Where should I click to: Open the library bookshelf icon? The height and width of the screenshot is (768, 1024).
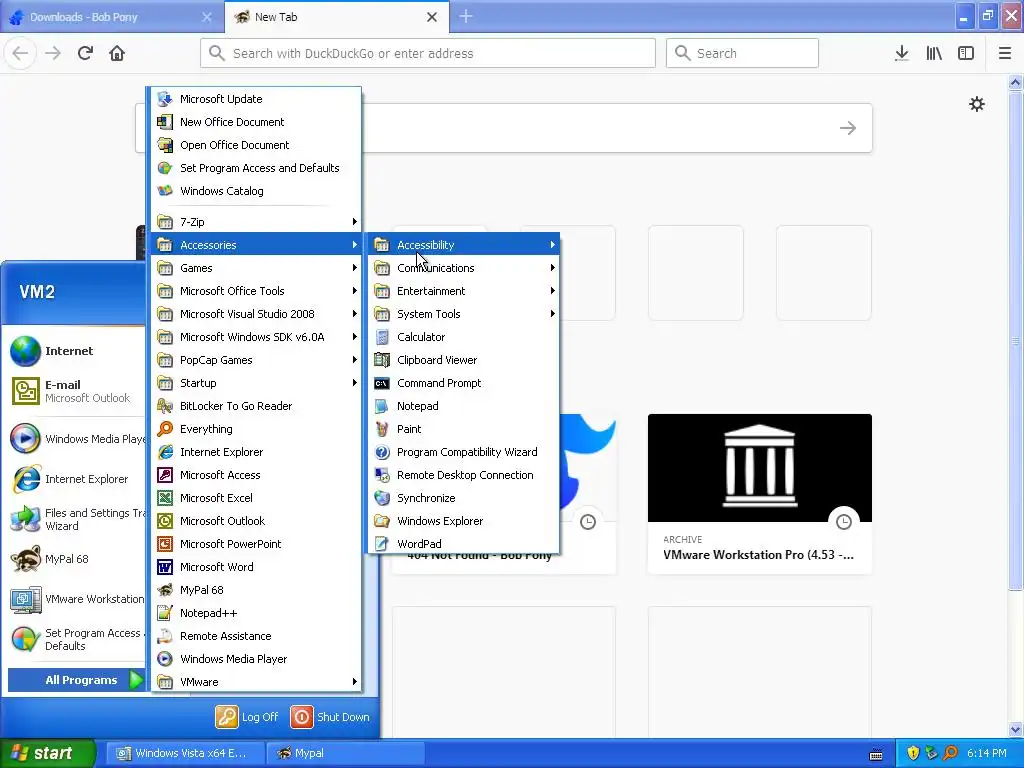[934, 53]
